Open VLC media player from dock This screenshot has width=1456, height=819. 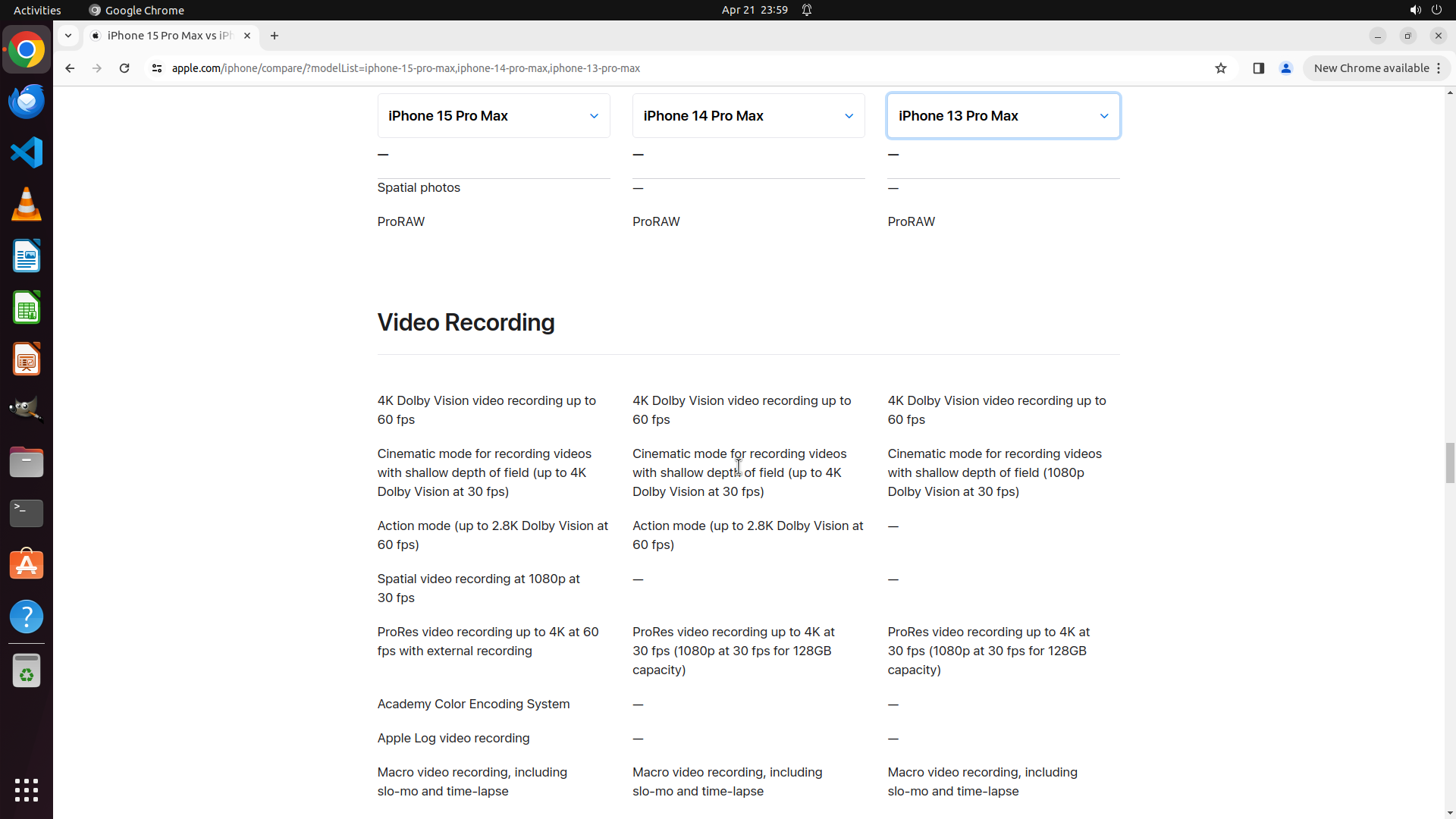[x=27, y=204]
